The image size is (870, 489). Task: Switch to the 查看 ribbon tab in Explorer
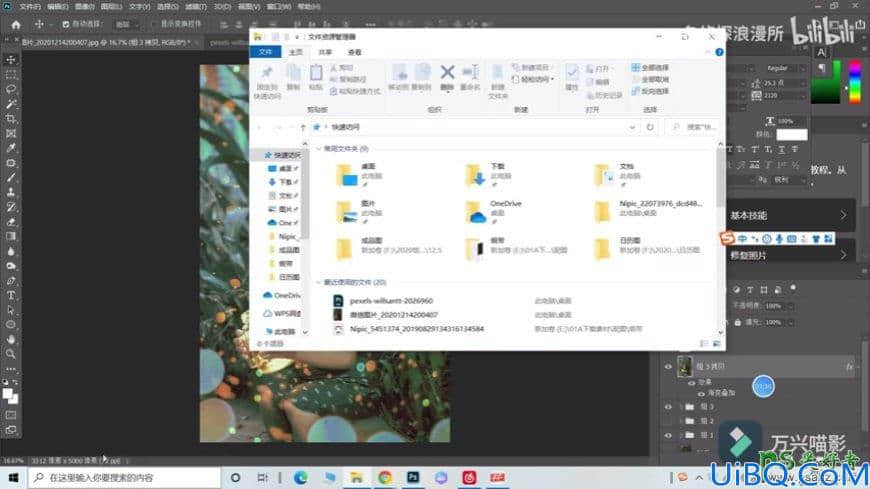[x=355, y=52]
